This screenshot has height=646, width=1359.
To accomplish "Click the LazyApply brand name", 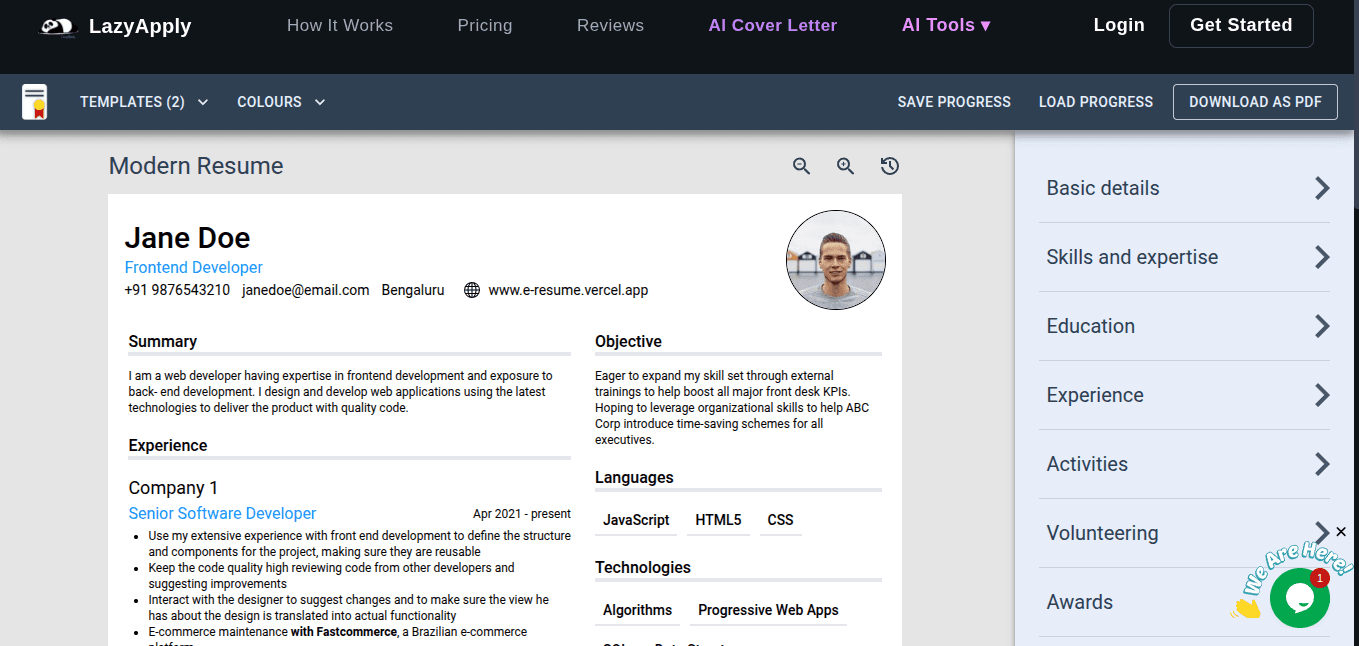I will pos(140,27).
